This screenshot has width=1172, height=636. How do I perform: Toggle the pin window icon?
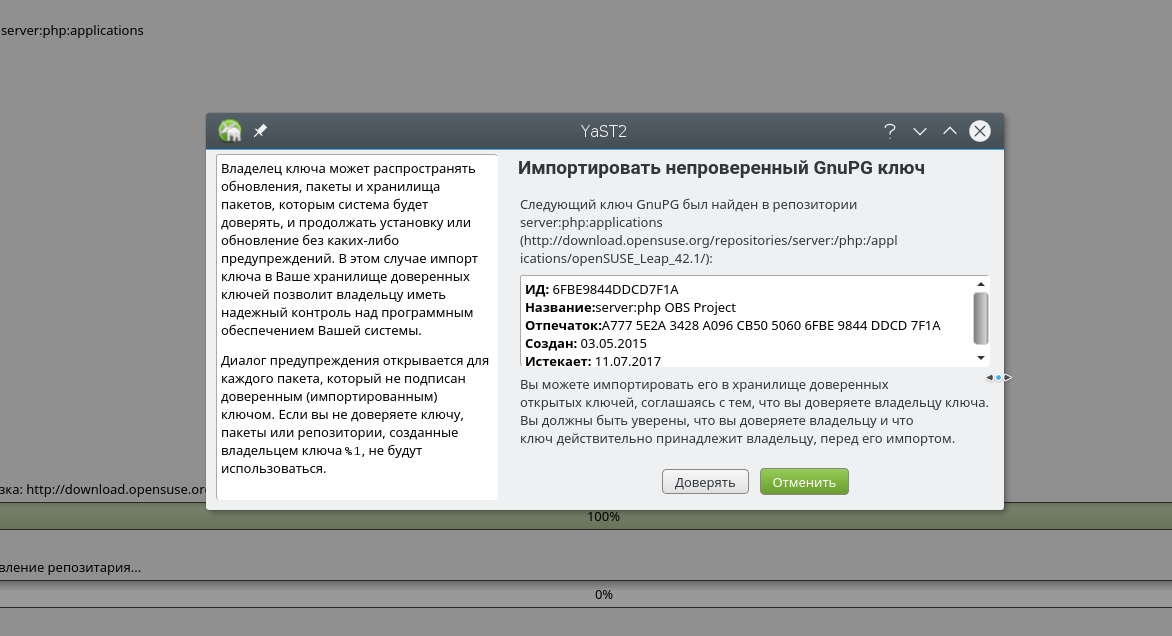(260, 131)
